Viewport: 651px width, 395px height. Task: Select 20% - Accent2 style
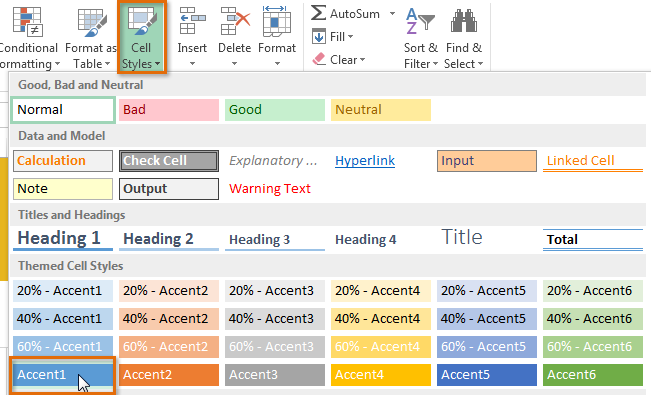[x=169, y=291]
